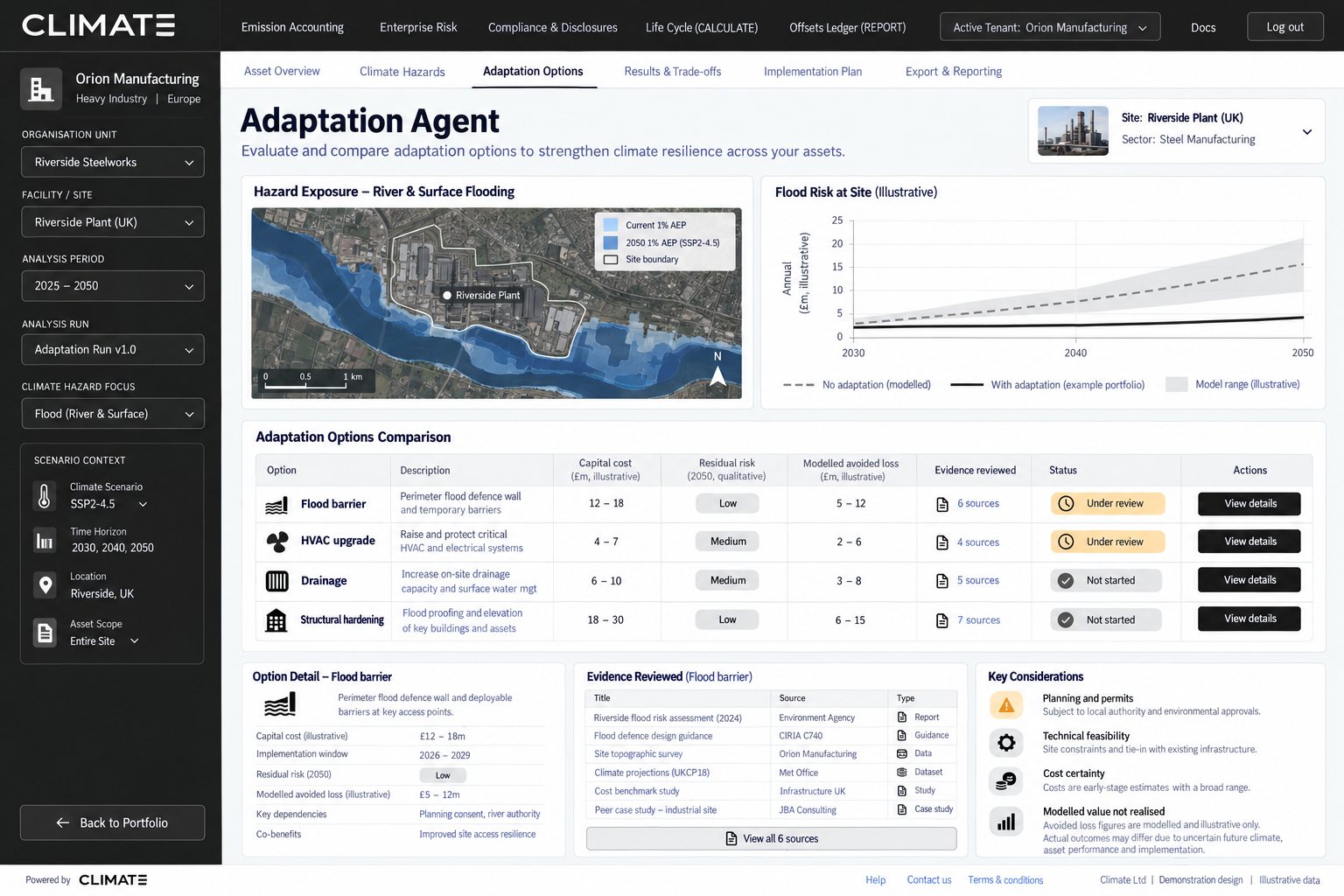Click the Technical feasibility gear icon
Viewport: 1344px width, 896px height.
[x=1006, y=743]
